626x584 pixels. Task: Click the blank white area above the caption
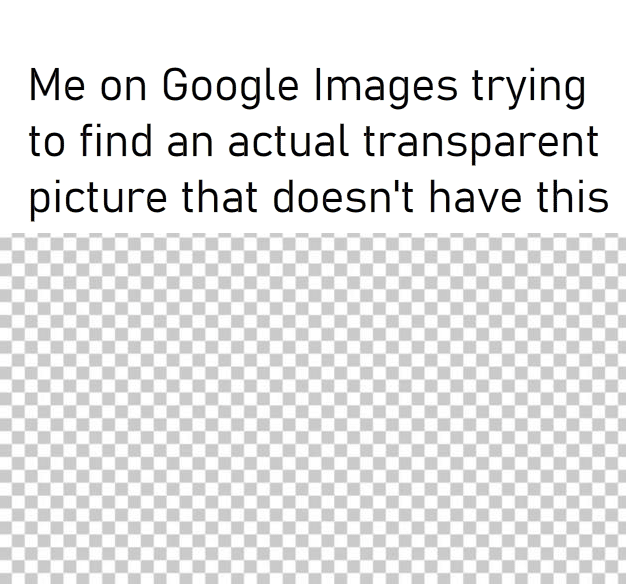[313, 28]
